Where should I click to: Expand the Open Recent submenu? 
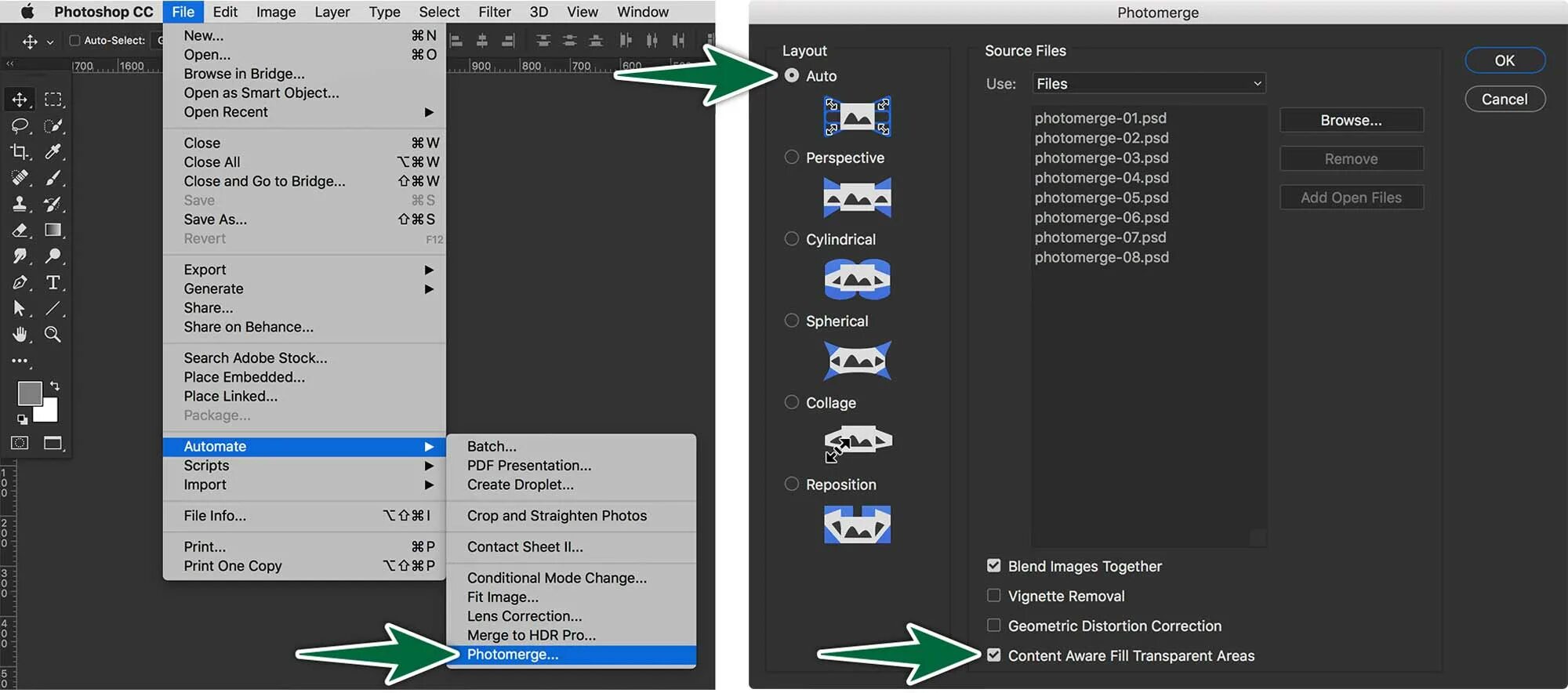(x=304, y=112)
